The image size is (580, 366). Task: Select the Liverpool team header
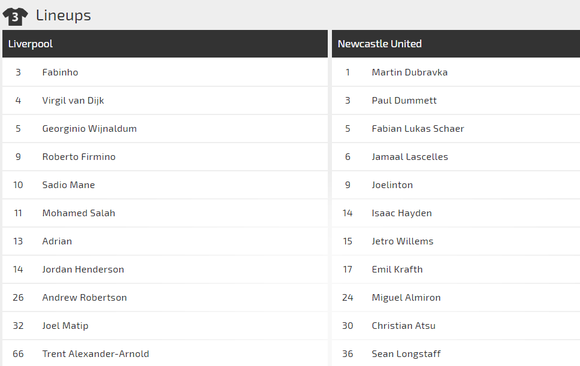coord(165,44)
